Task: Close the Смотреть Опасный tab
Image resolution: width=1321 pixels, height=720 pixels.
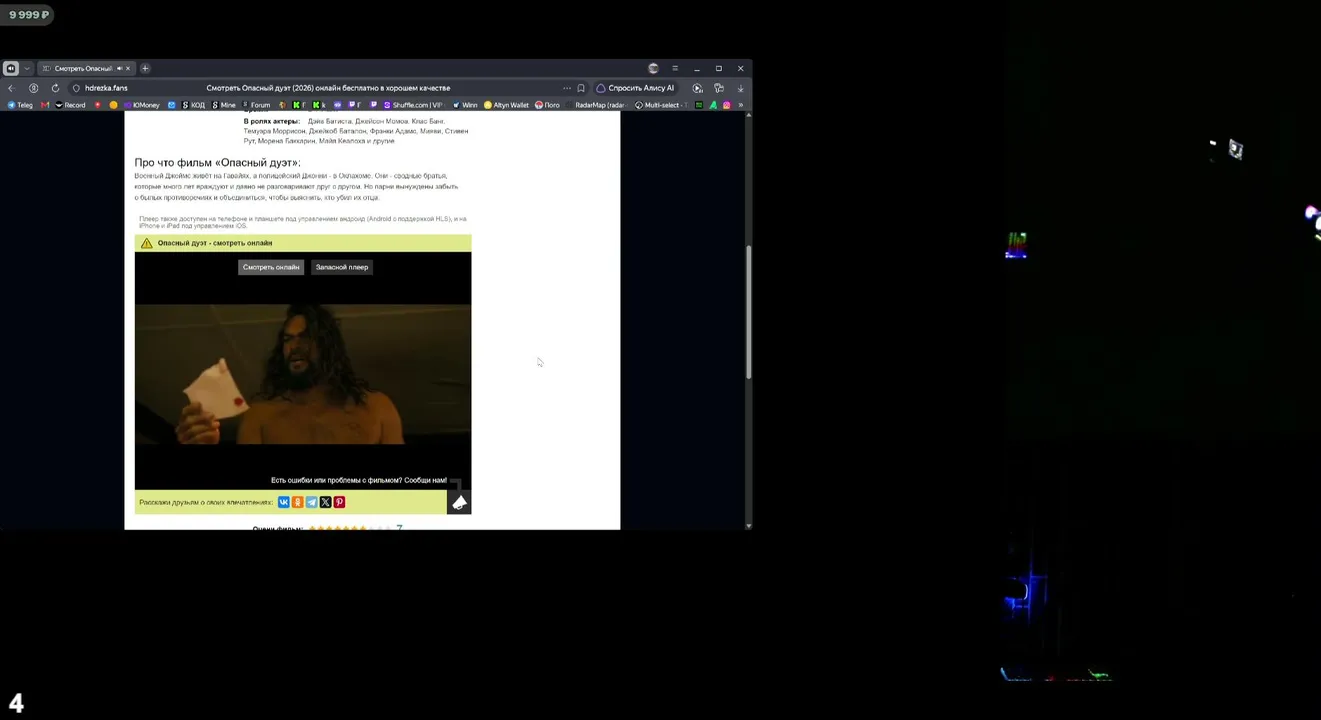Action: point(128,68)
